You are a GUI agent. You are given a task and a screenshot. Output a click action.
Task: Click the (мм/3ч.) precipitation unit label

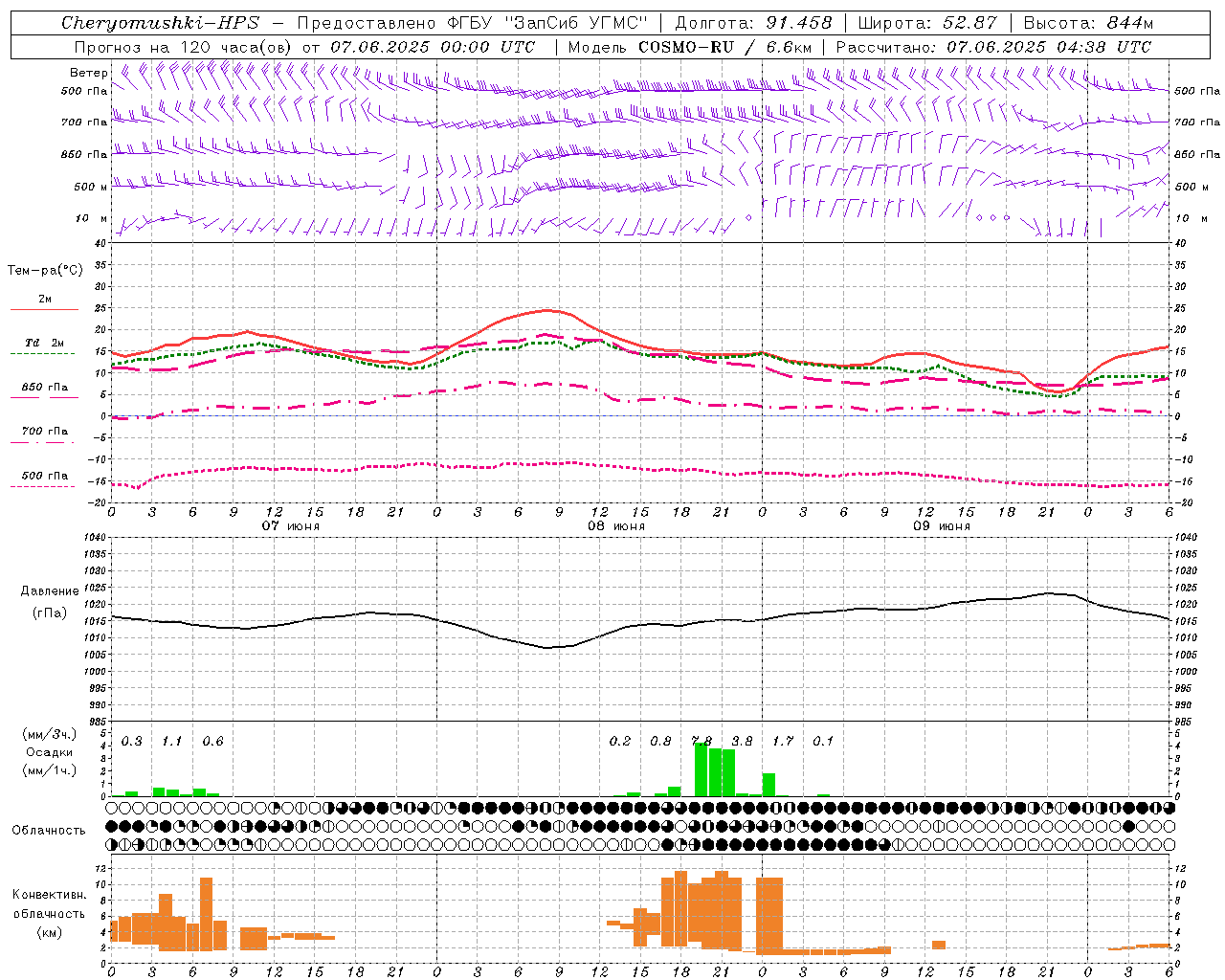pos(50,735)
